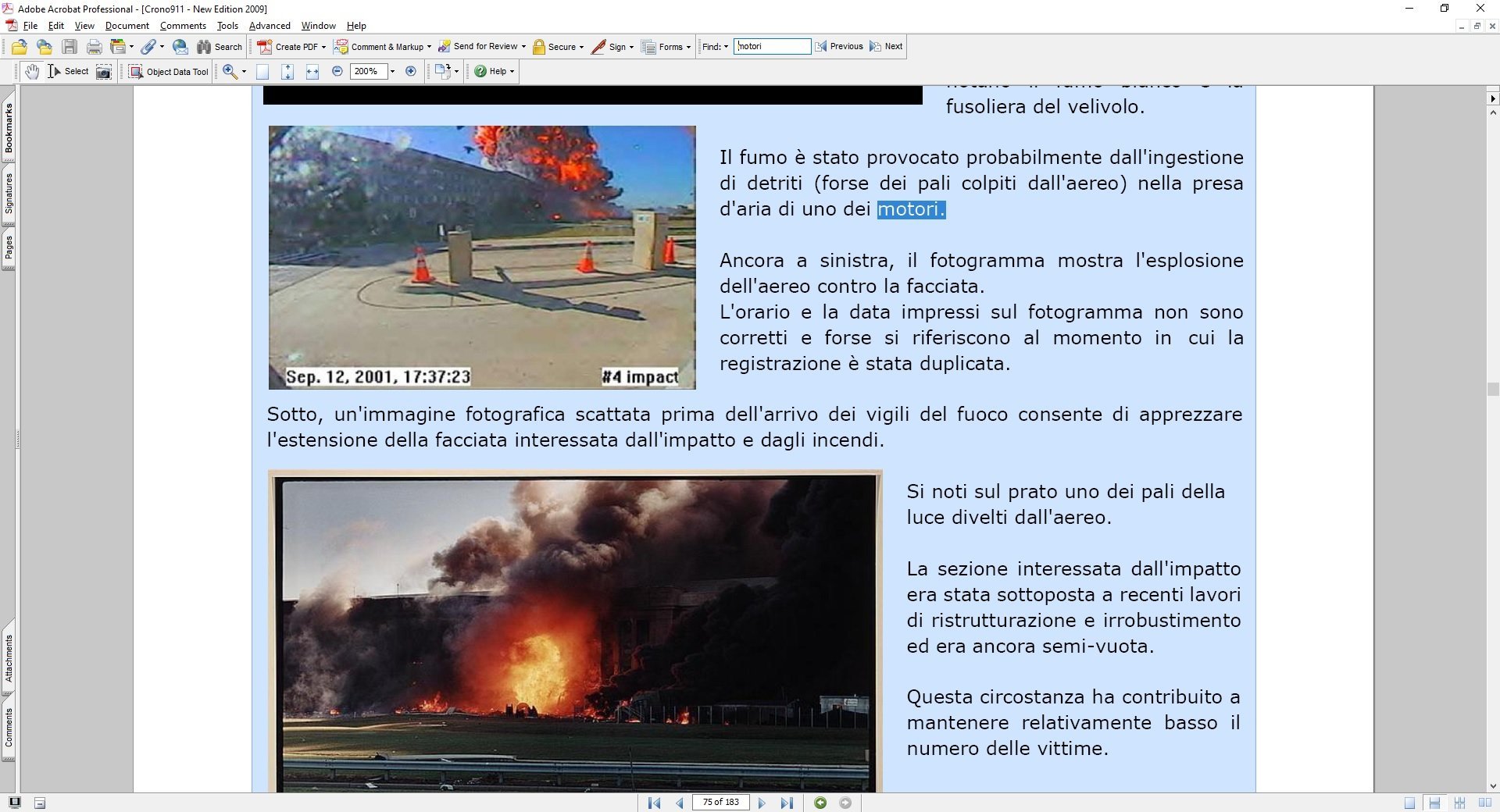The image size is (1500, 812).
Task: Zoom out with the minus button
Action: click(337, 71)
